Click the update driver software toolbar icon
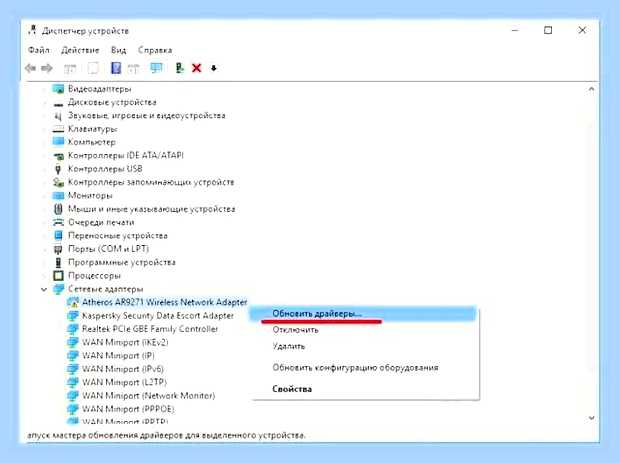This screenshot has width=620, height=463. tap(180, 68)
